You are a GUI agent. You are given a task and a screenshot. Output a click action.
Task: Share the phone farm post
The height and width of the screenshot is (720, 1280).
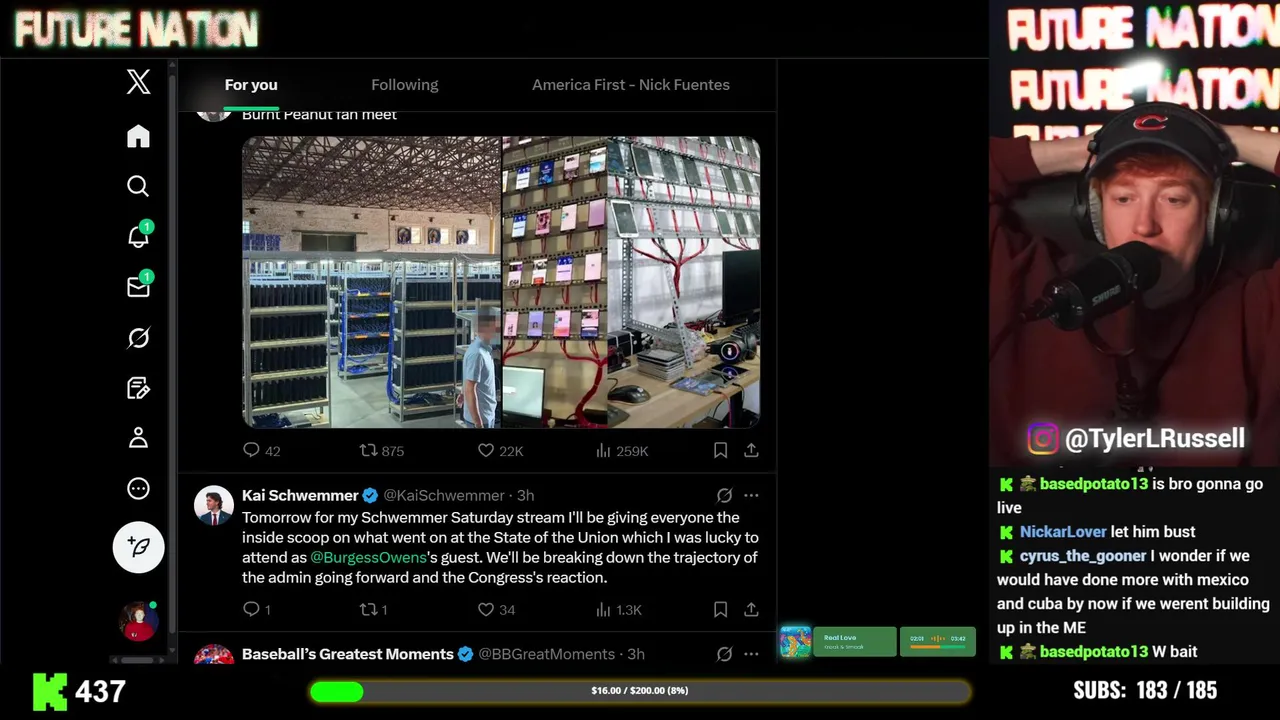(751, 451)
